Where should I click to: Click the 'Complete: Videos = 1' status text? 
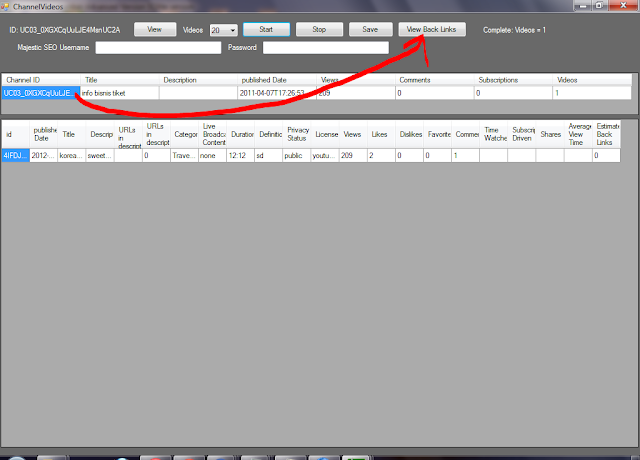click(x=514, y=30)
